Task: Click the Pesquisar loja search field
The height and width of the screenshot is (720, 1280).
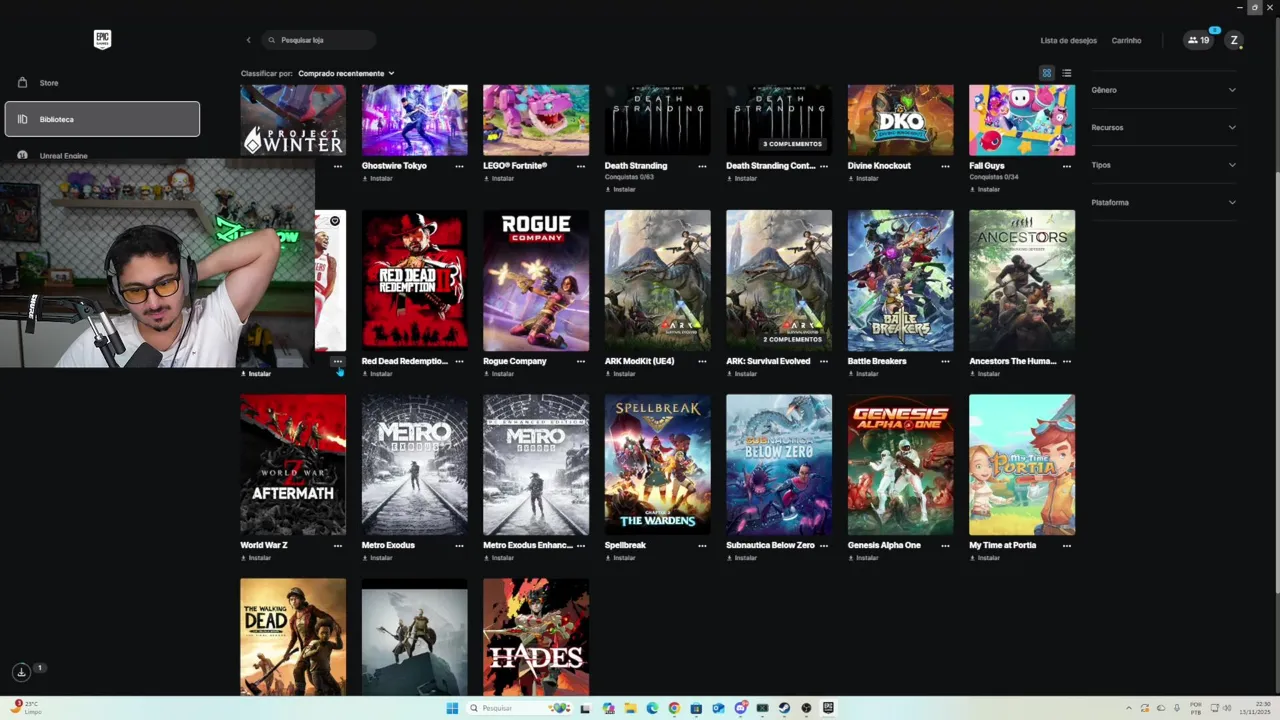Action: 319,40
